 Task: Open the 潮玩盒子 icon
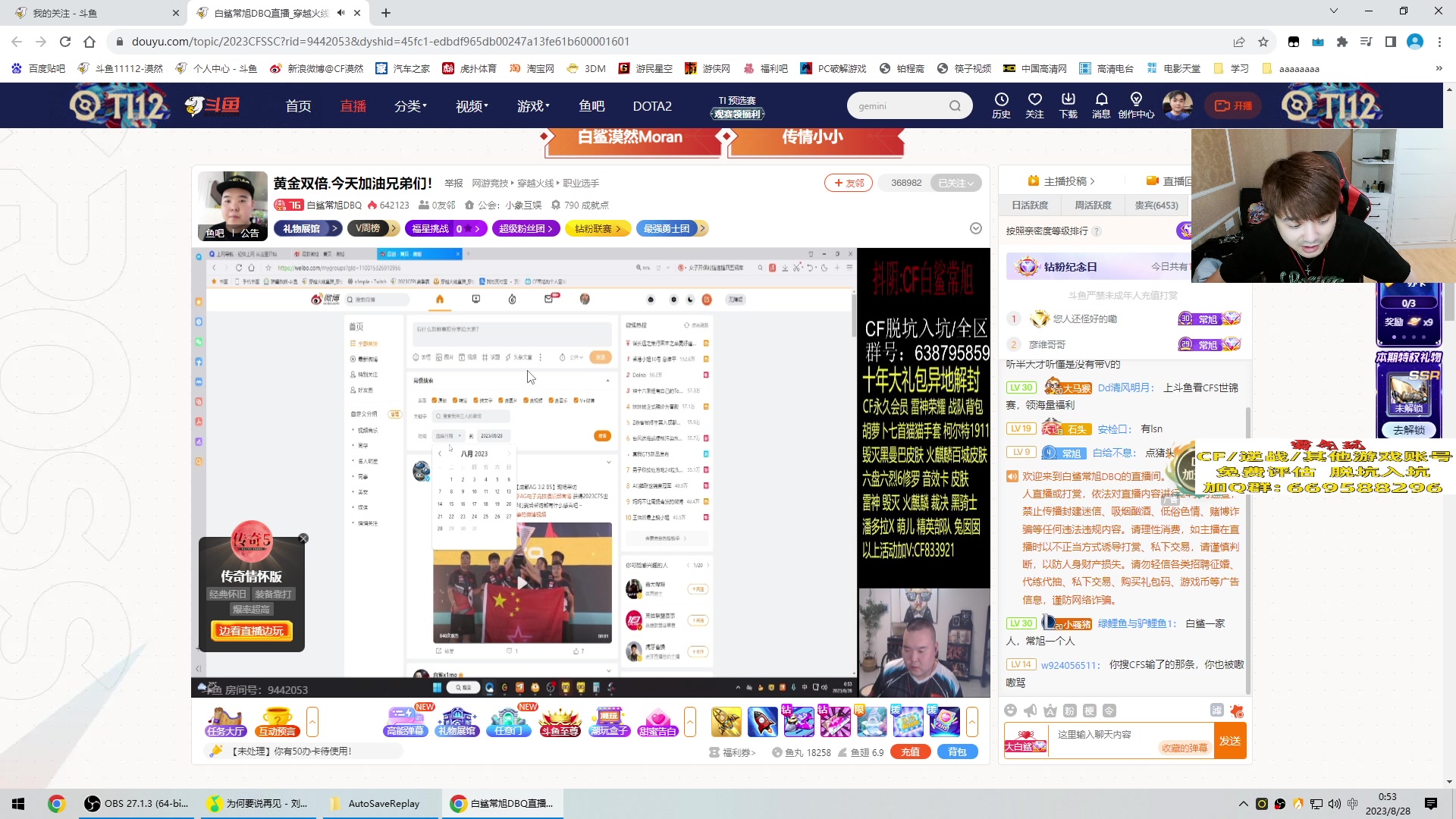(x=610, y=722)
